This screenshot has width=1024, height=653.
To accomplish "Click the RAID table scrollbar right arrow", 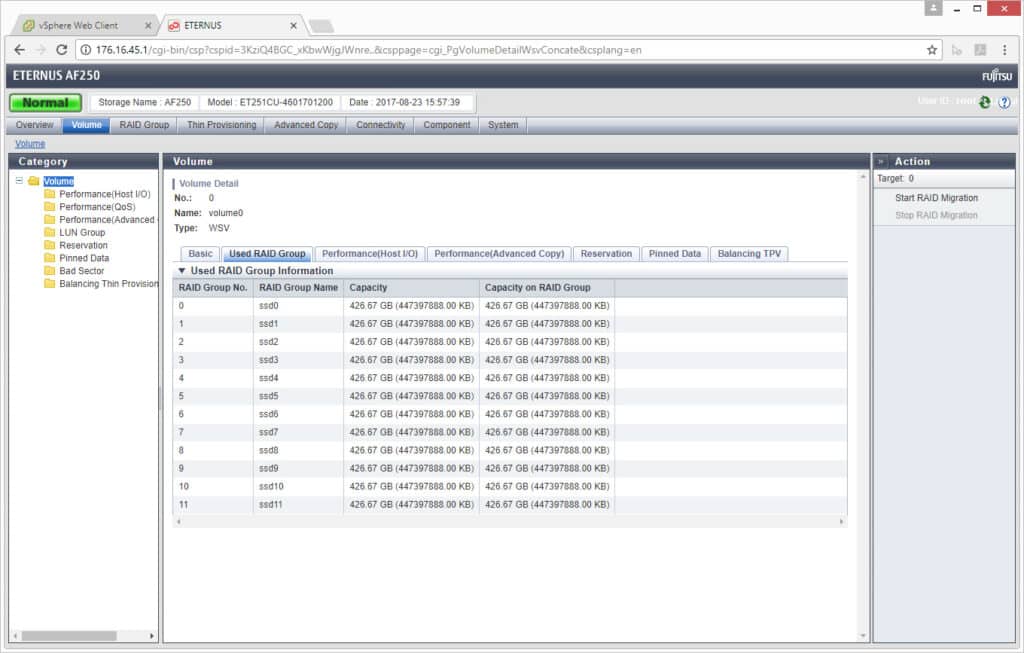I will pos(841,521).
